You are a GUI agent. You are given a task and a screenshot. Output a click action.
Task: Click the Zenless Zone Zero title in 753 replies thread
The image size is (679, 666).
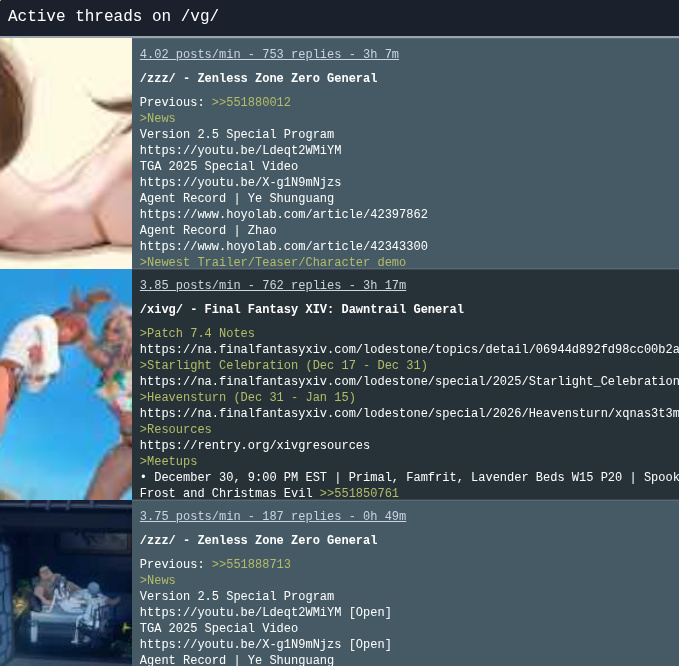(258, 78)
